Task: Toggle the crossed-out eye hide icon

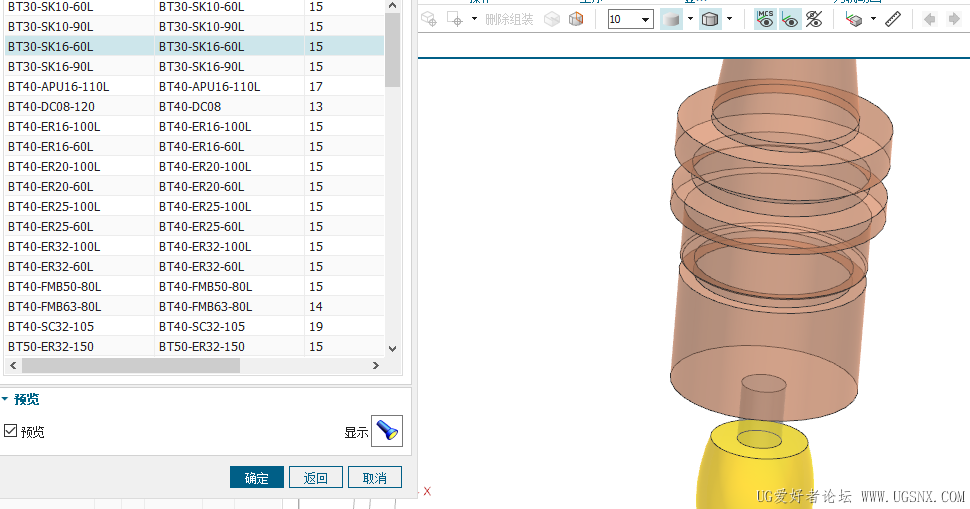Action: 814,19
